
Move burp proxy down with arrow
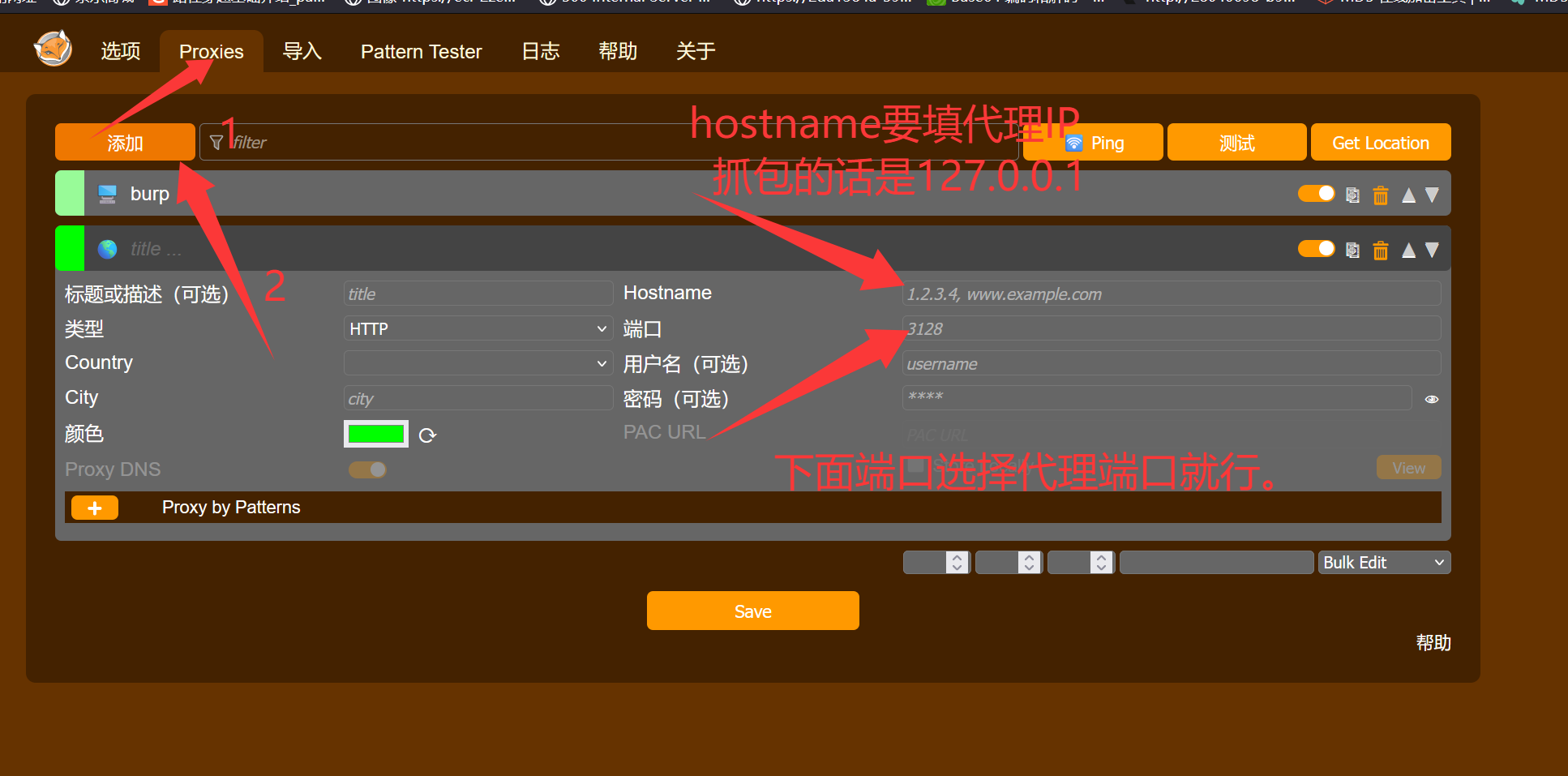point(1433,195)
